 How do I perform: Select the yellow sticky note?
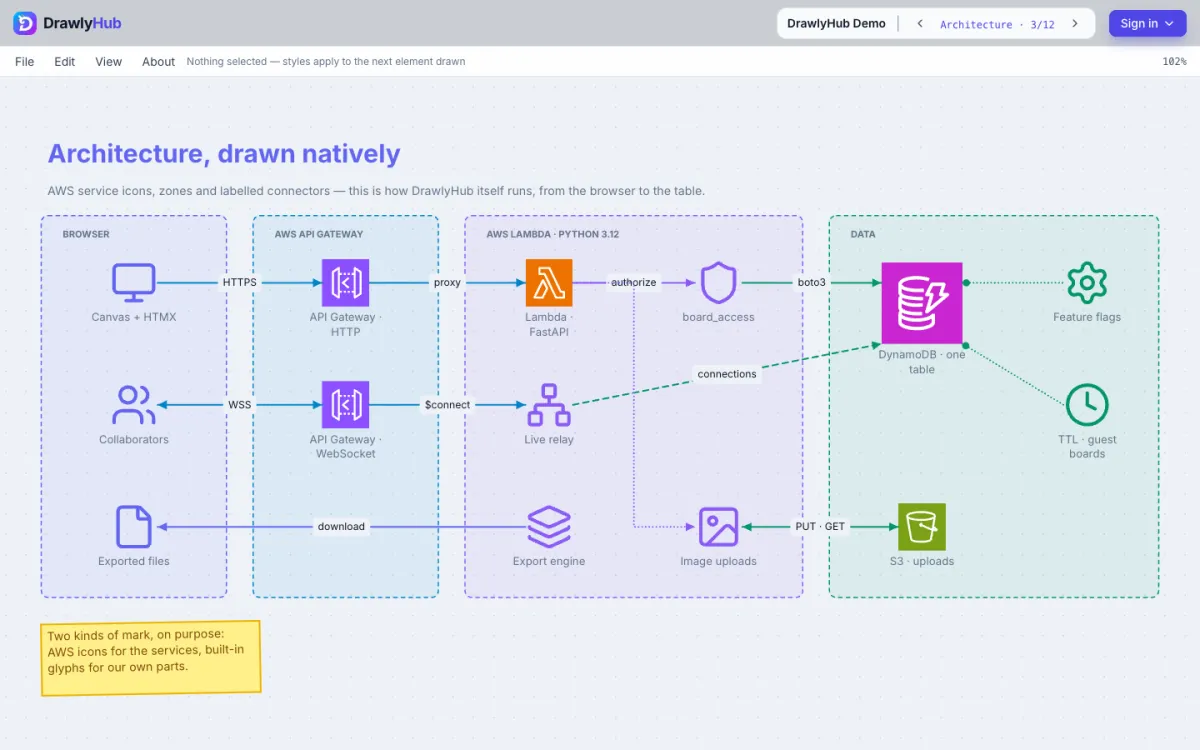point(151,658)
